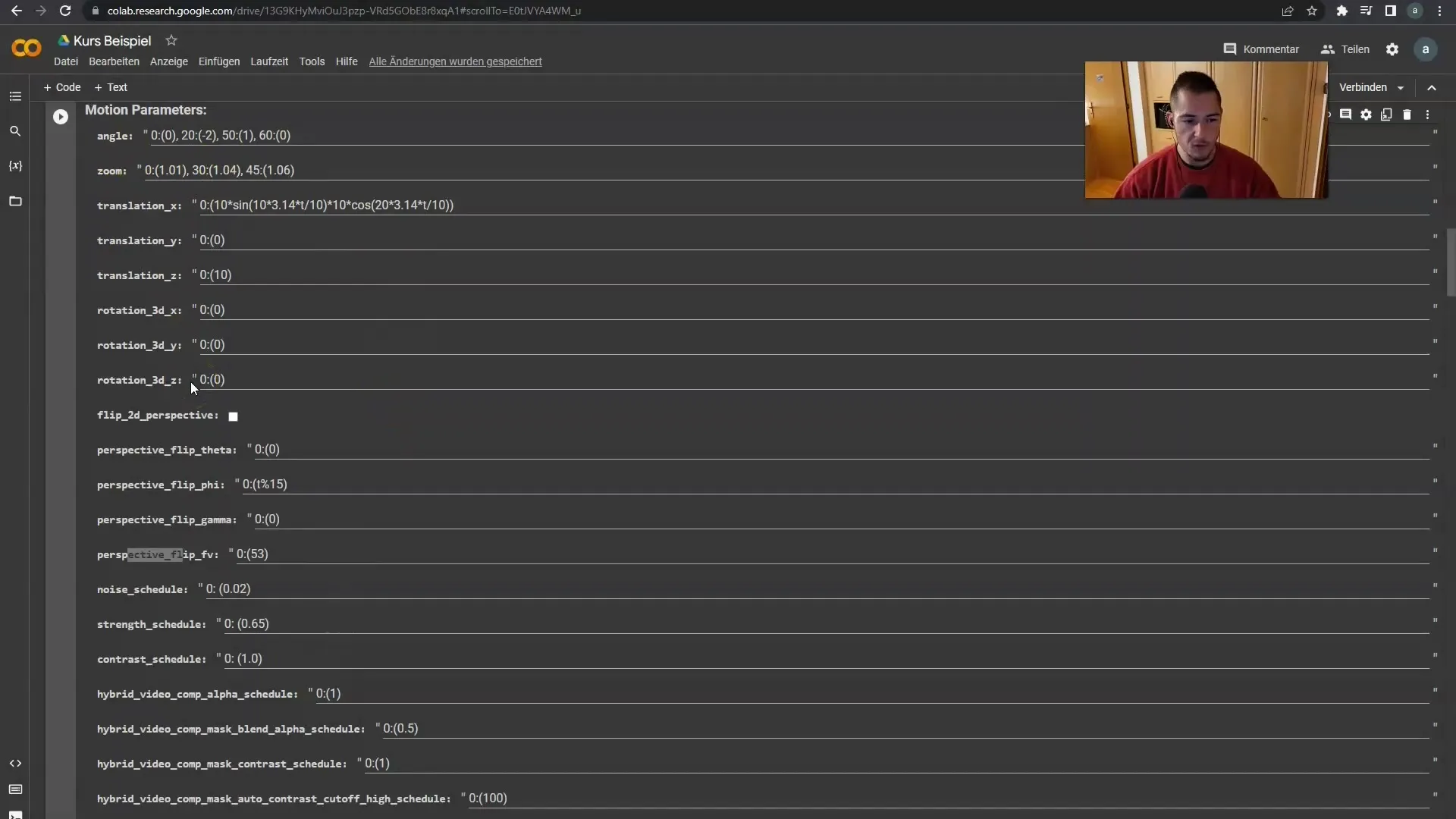
Task: Expand the left navigation panel expander
Action: [x=14, y=95]
